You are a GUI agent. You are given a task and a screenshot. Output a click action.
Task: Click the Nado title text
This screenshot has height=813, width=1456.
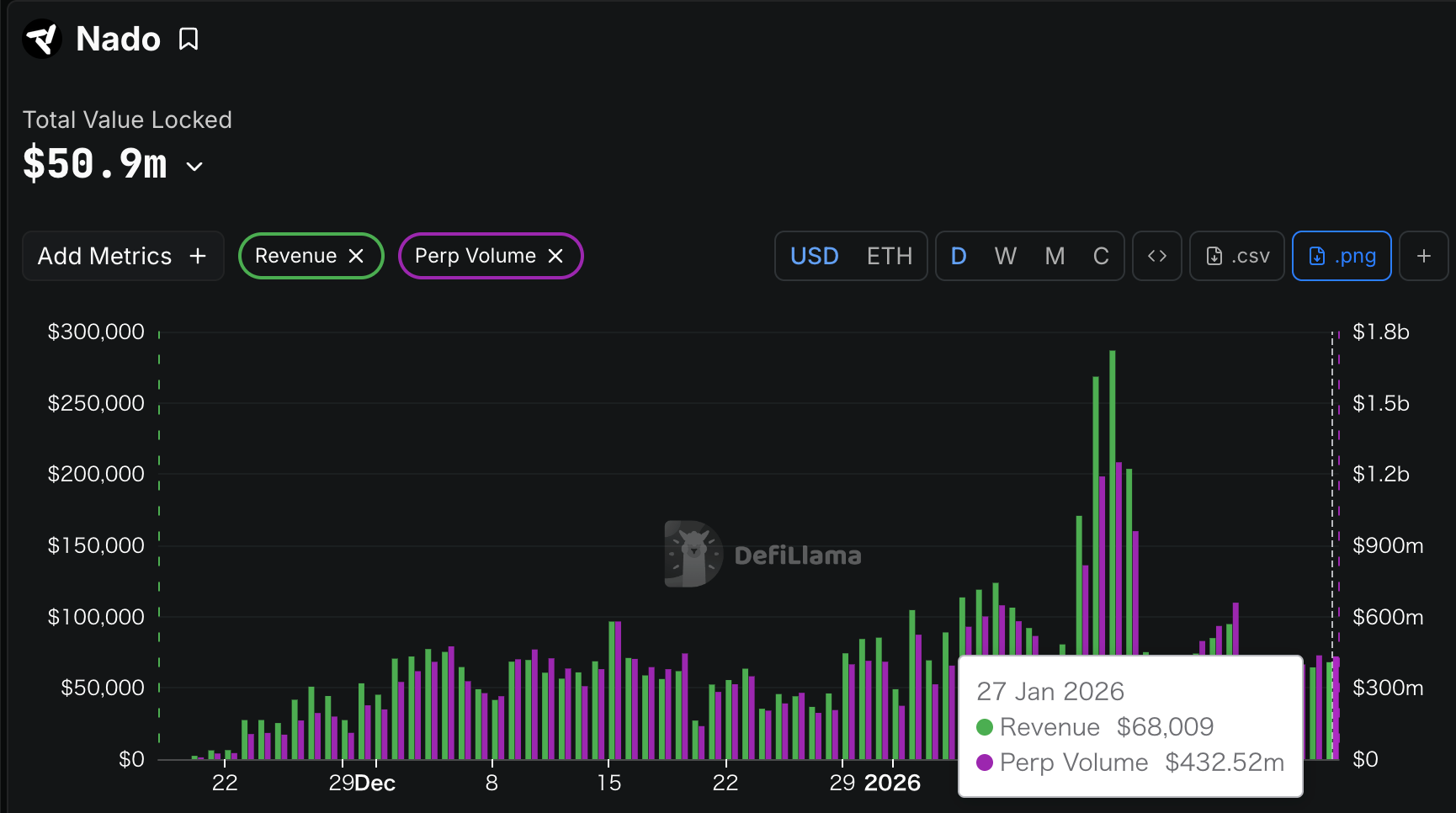pyautogui.click(x=118, y=39)
